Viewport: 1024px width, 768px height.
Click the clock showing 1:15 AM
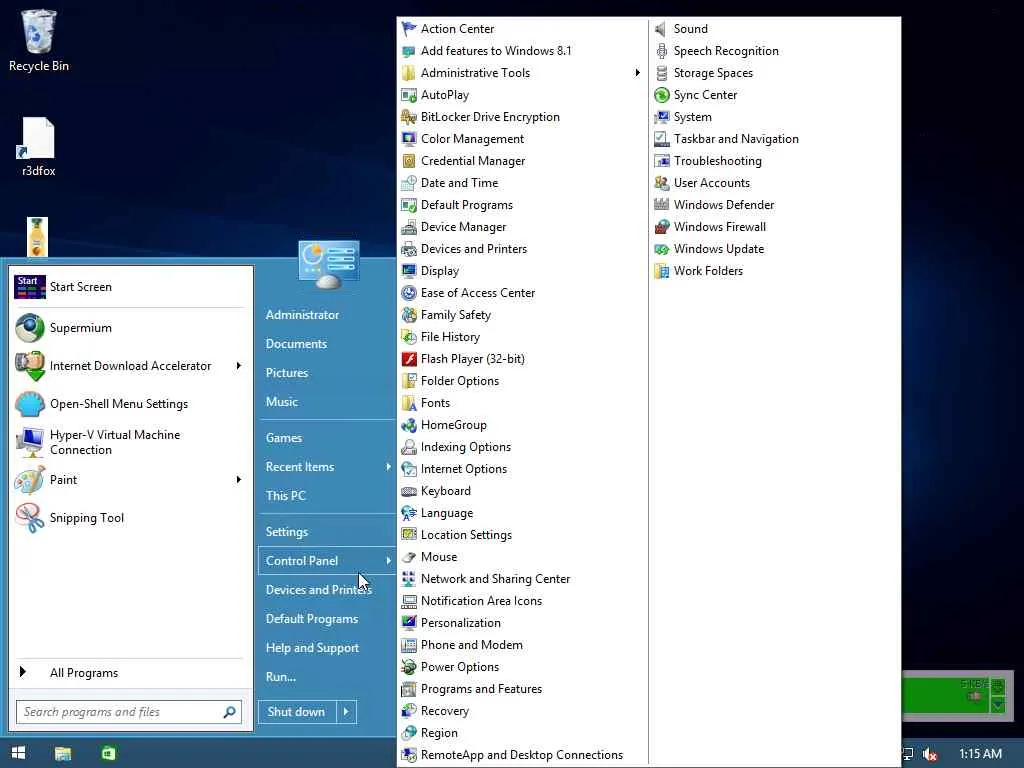click(980, 754)
